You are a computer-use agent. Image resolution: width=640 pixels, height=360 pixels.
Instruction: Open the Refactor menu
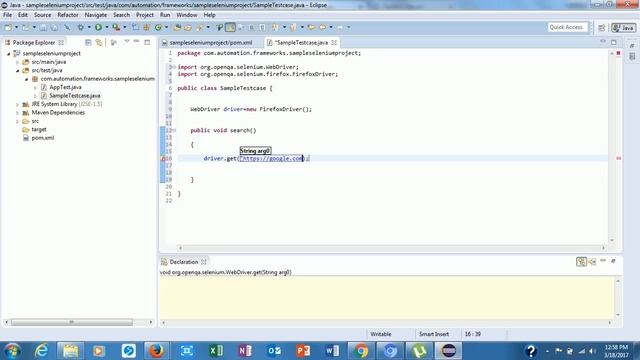(x=68, y=15)
